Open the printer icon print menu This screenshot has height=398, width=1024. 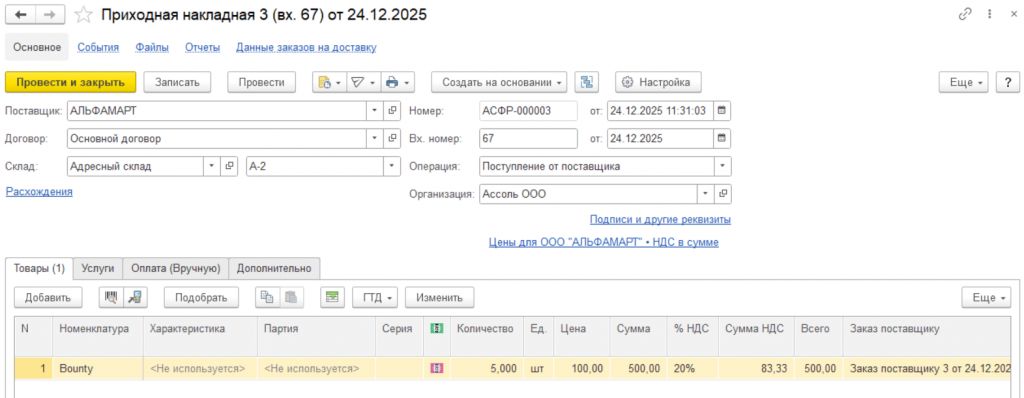(x=397, y=82)
